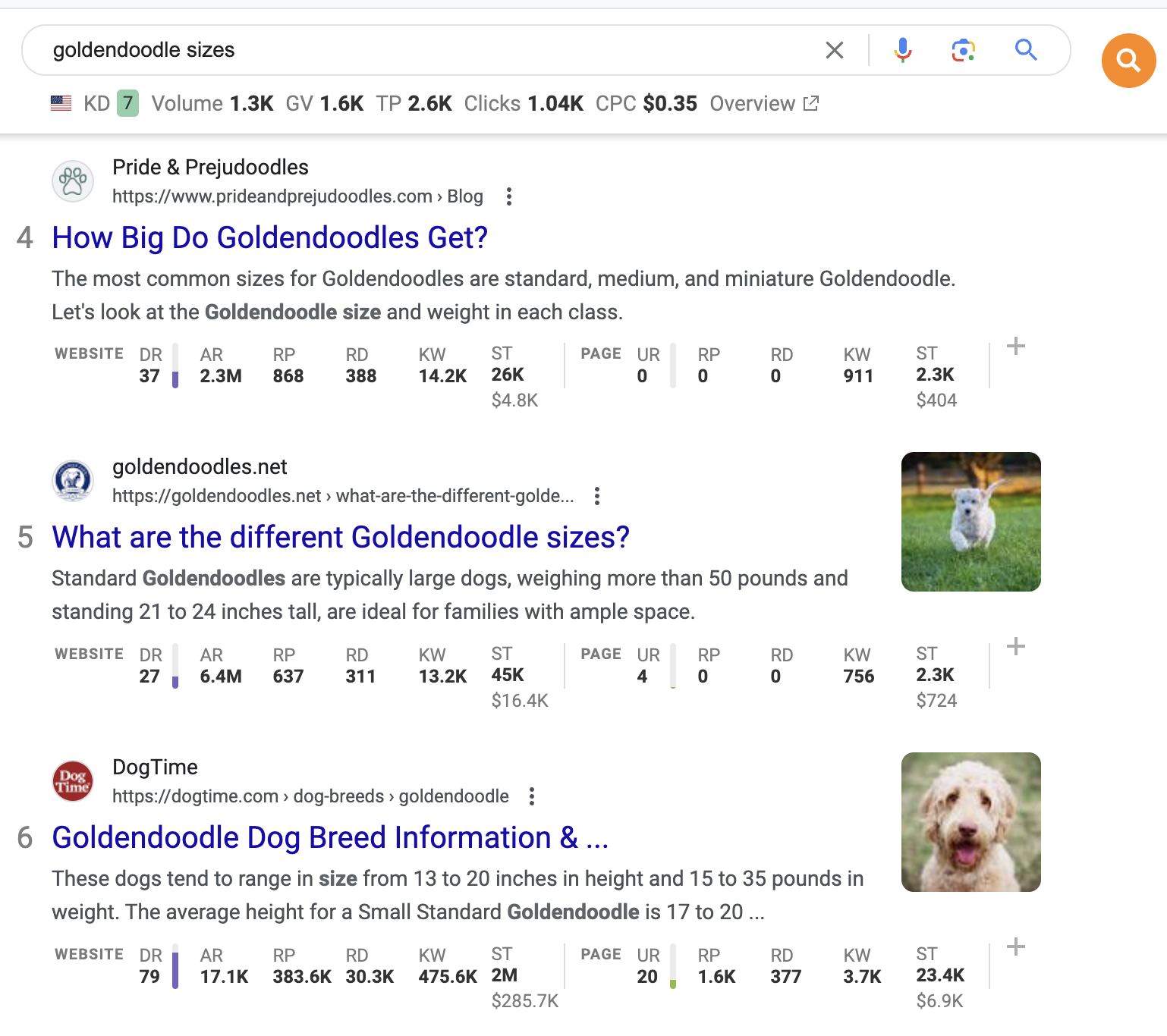Click the $404 page traffic value

936,400
